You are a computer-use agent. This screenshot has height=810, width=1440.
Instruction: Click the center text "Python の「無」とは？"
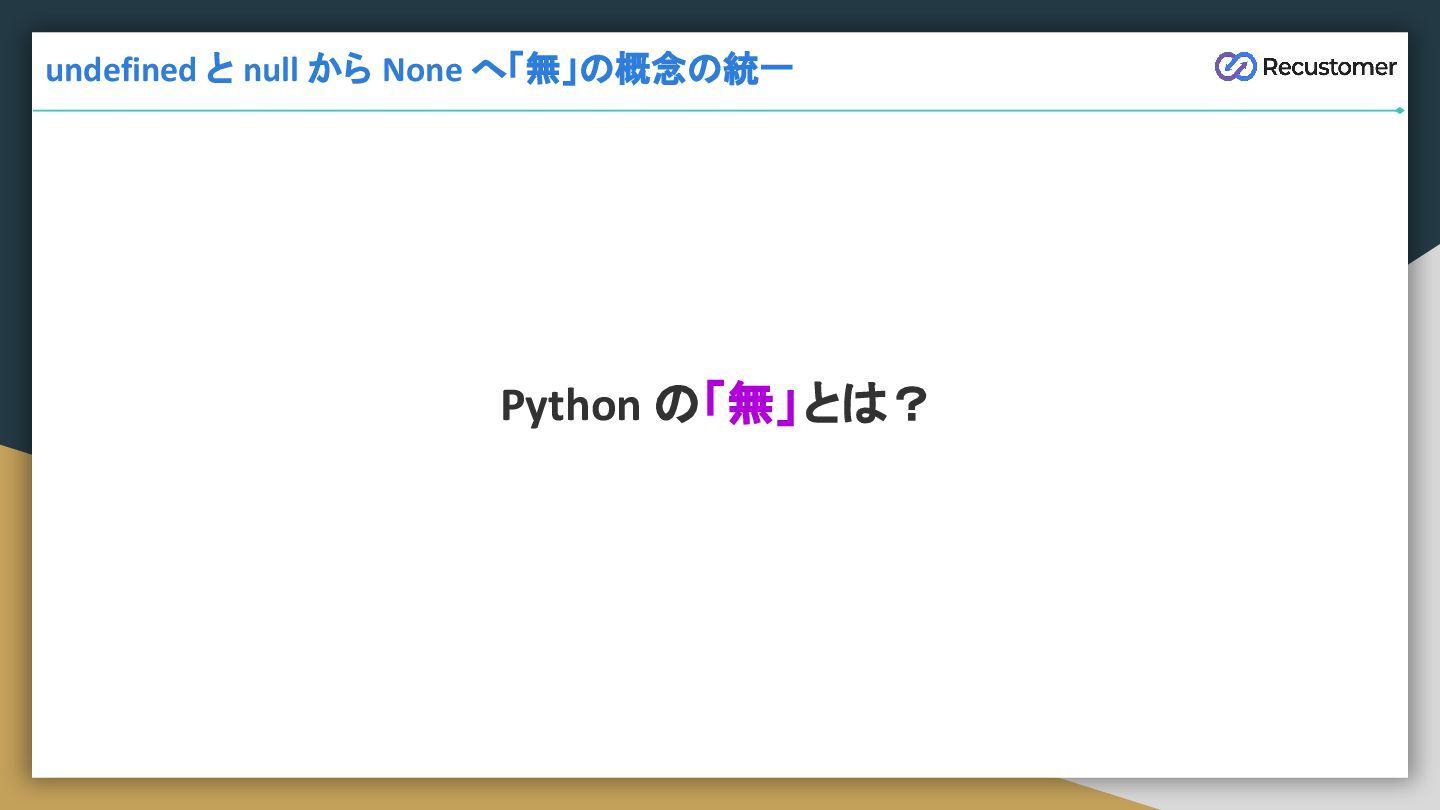tap(715, 405)
